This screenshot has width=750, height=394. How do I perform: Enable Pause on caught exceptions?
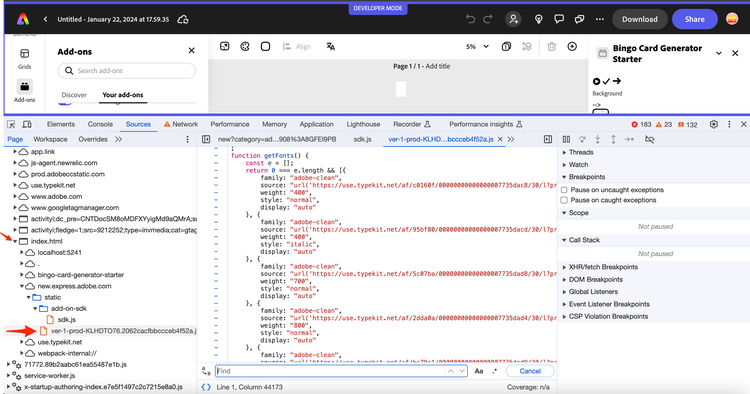pyautogui.click(x=564, y=200)
